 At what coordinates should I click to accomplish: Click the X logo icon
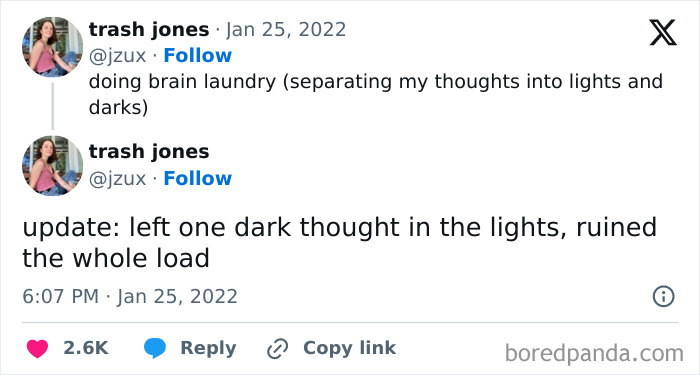coord(663,32)
